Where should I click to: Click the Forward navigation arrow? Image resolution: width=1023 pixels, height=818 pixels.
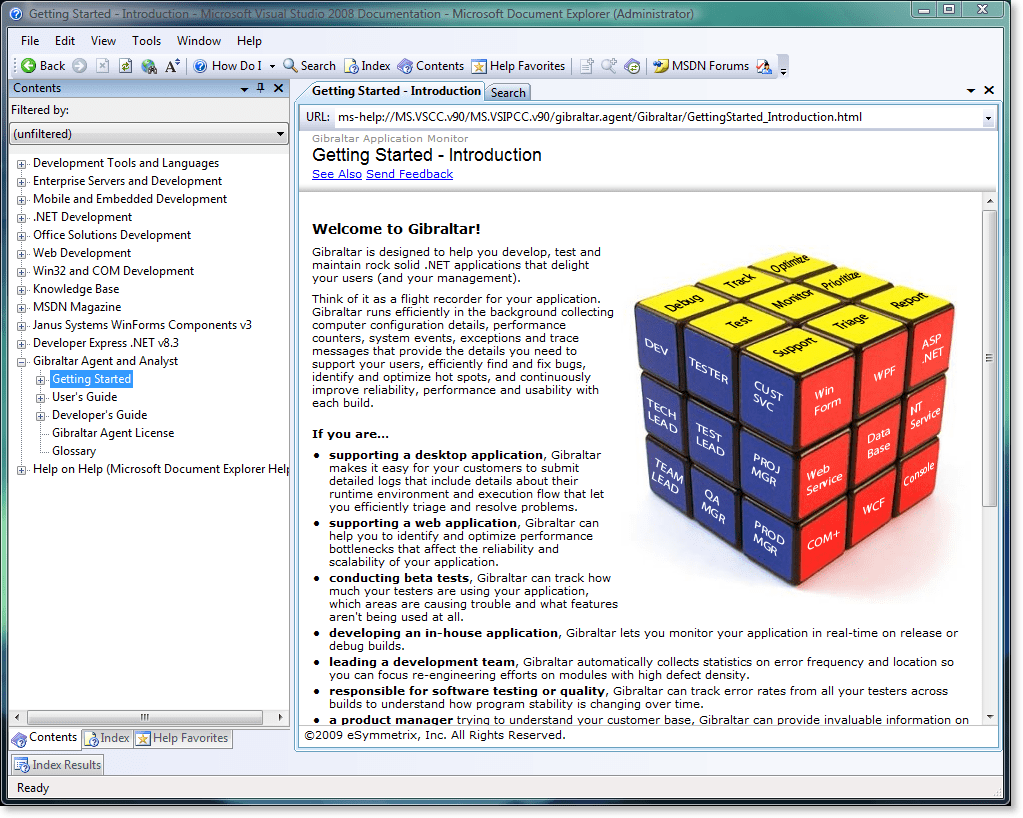click(x=80, y=66)
